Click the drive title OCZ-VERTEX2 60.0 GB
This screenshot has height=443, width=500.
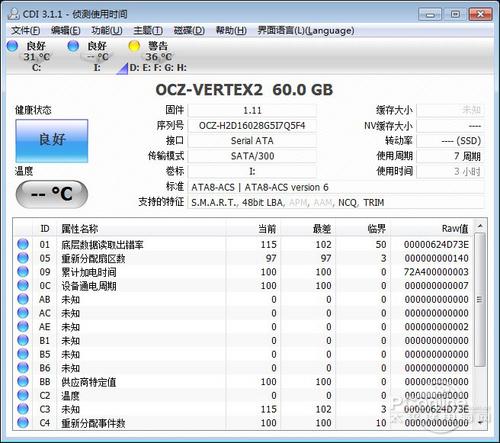(244, 90)
